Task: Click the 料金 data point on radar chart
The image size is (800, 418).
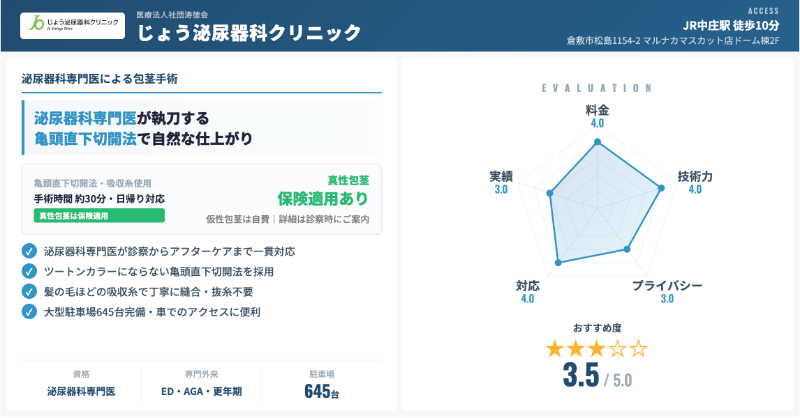Action: click(597, 143)
